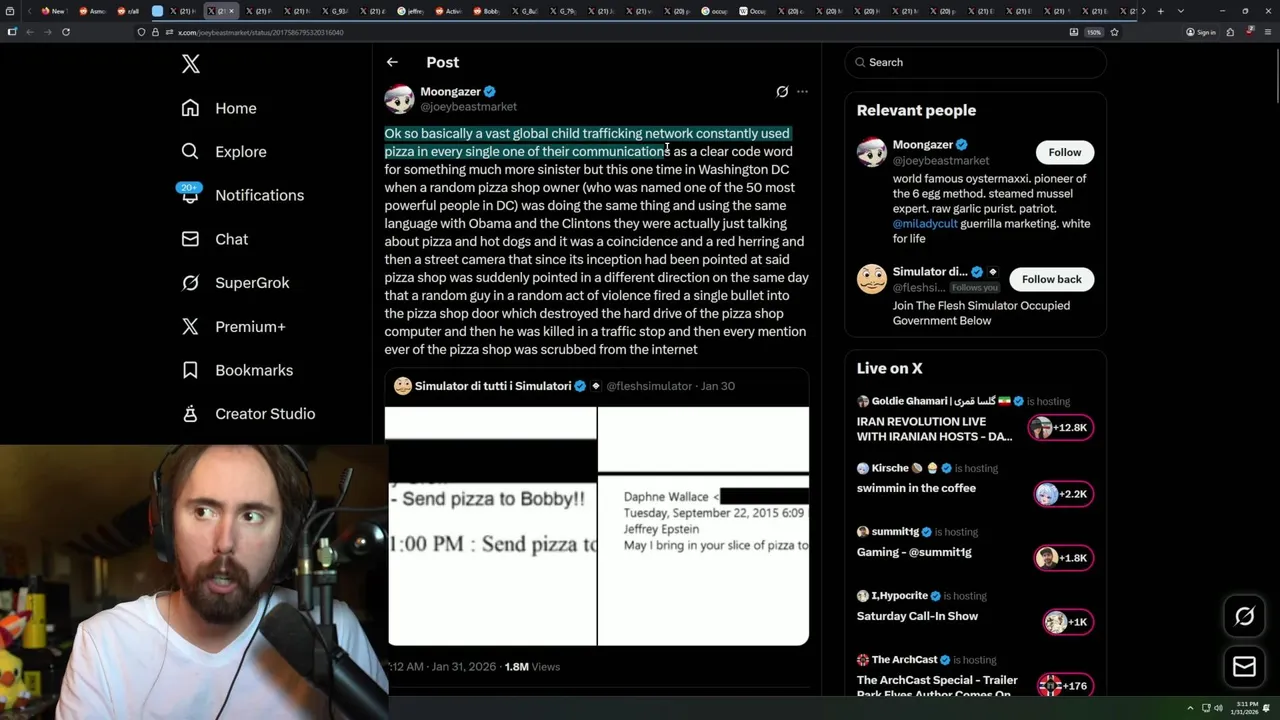The width and height of the screenshot is (1280, 720).
Task: Open the @joeybeastmarket handle on the post
Action: tap(469, 107)
